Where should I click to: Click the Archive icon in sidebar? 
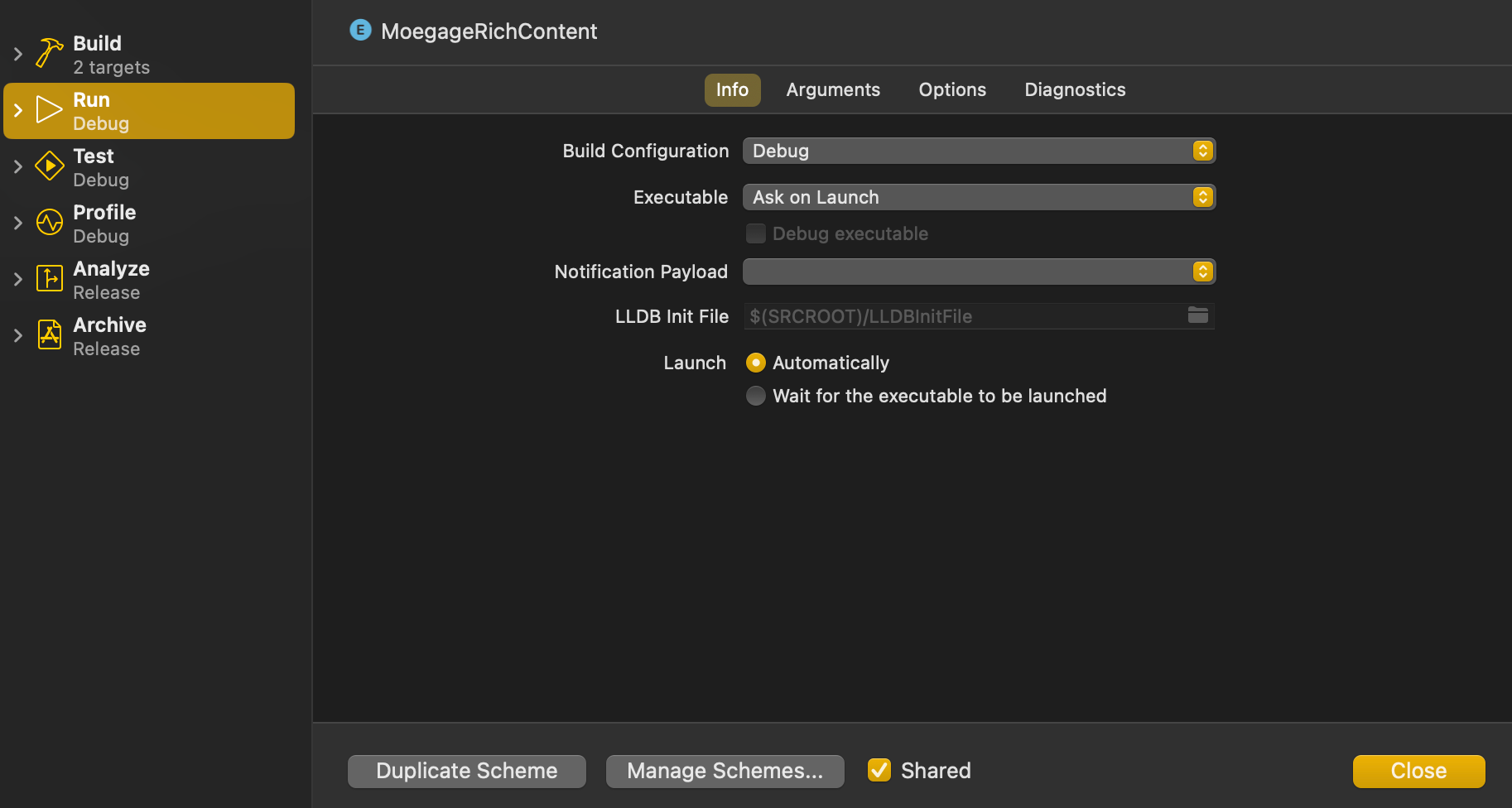[x=49, y=335]
